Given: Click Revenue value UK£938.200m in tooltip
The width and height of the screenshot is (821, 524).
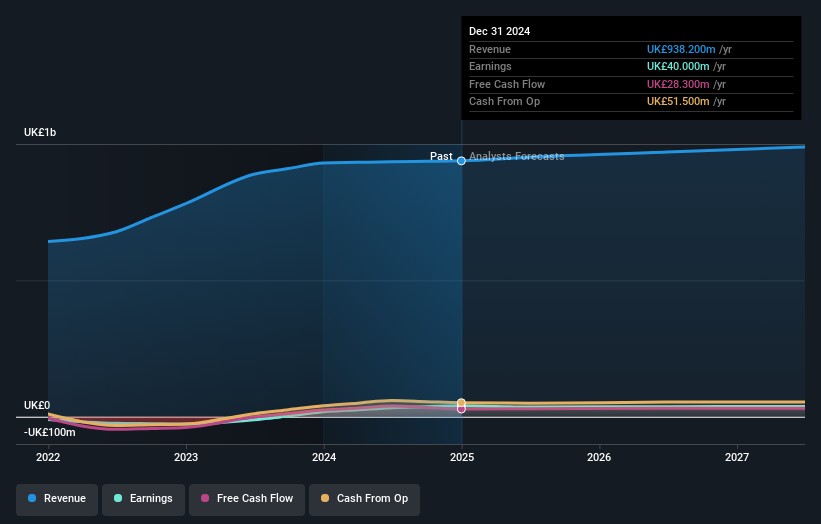Looking at the screenshot, I should [681, 49].
